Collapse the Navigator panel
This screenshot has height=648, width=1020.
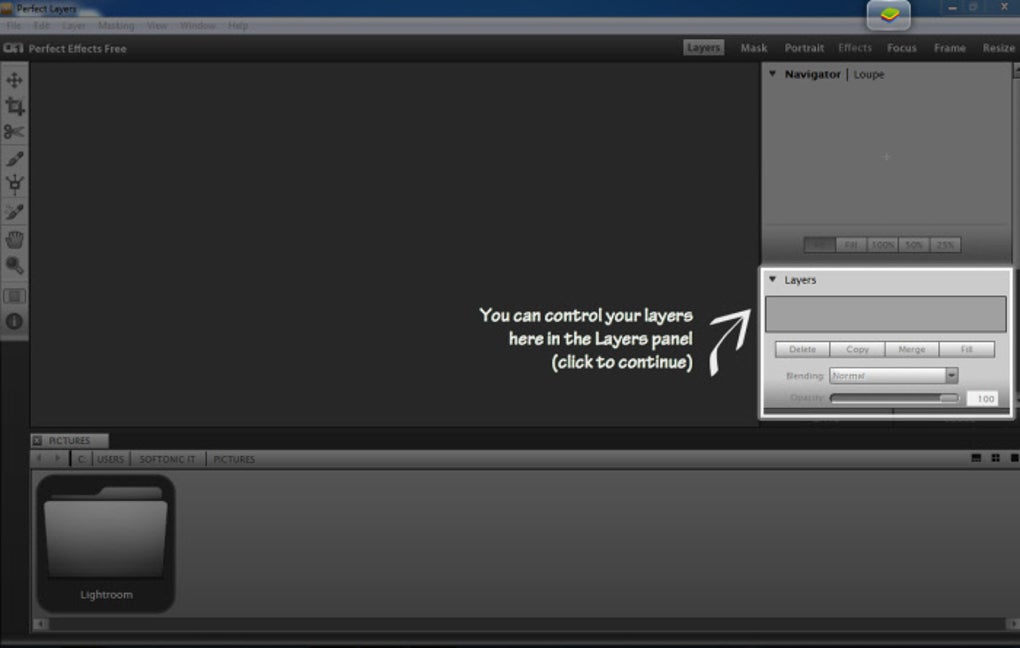772,74
